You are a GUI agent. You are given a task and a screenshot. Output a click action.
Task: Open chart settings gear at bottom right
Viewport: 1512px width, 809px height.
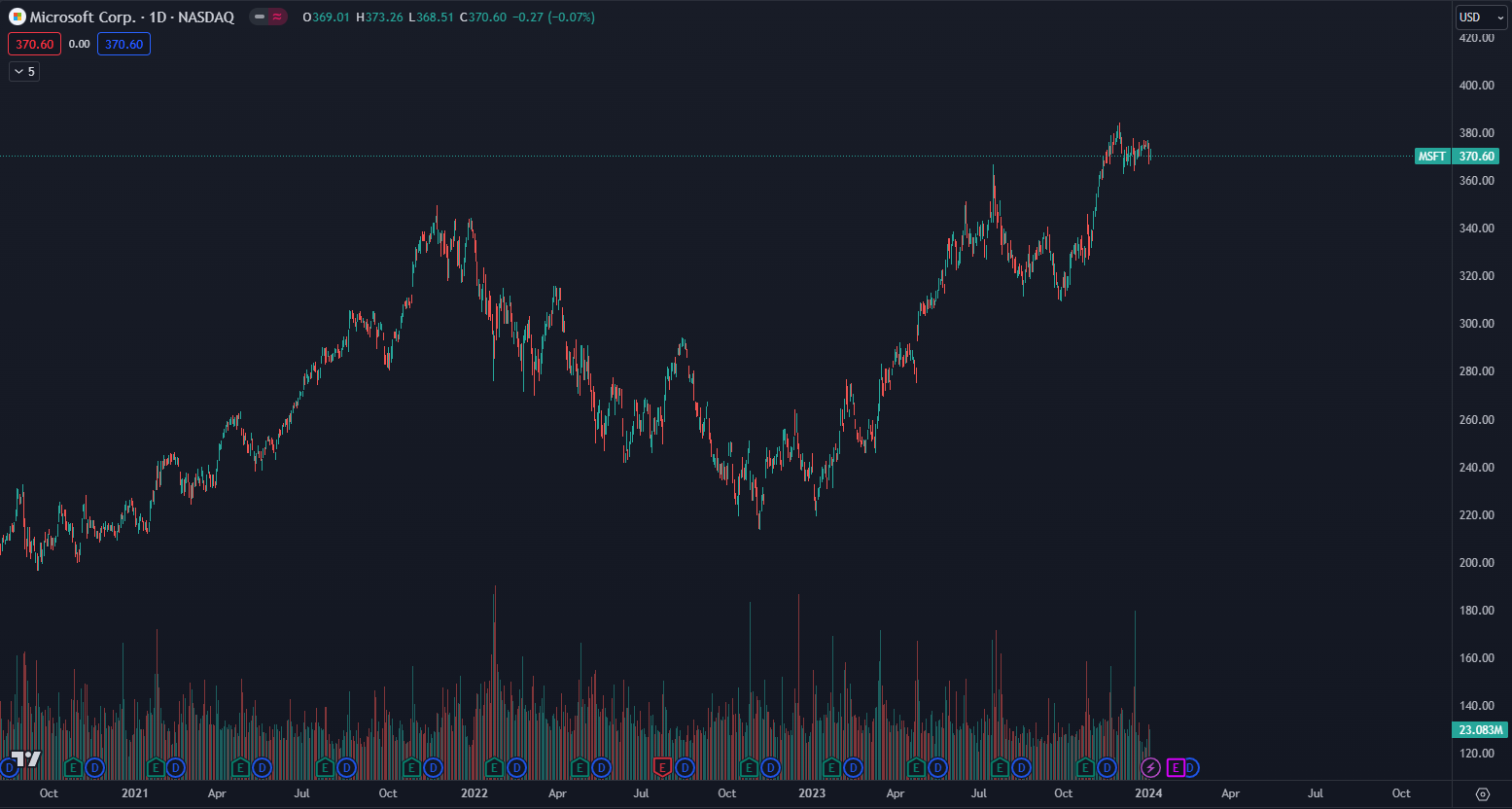coord(1482,793)
